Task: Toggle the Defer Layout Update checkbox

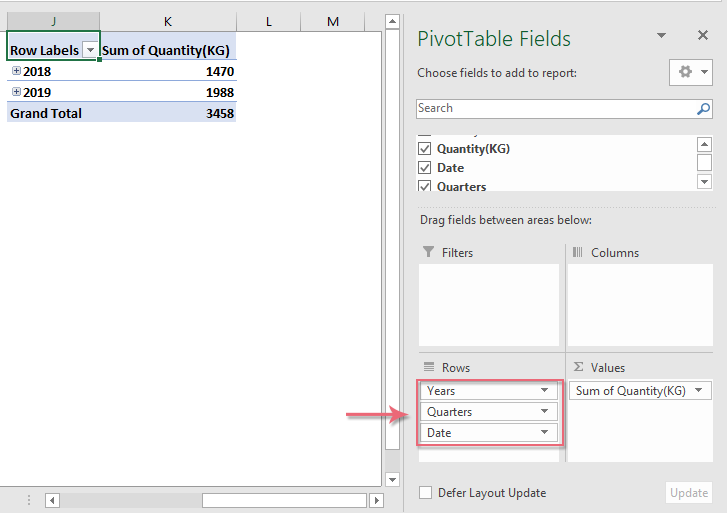Action: click(426, 492)
